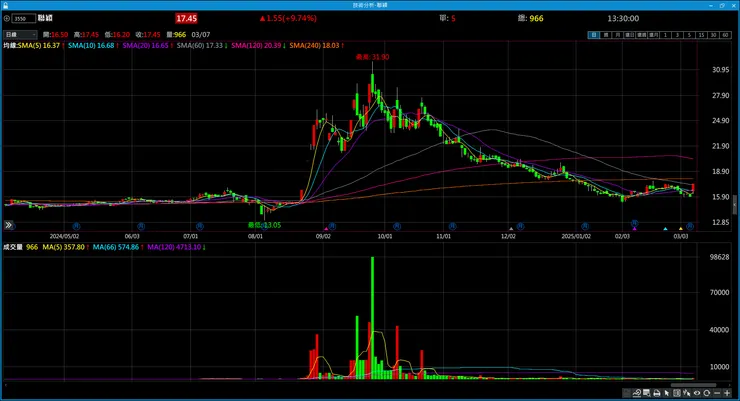
Task: Switch to the 週 weekly period tab
Action: tap(606, 35)
